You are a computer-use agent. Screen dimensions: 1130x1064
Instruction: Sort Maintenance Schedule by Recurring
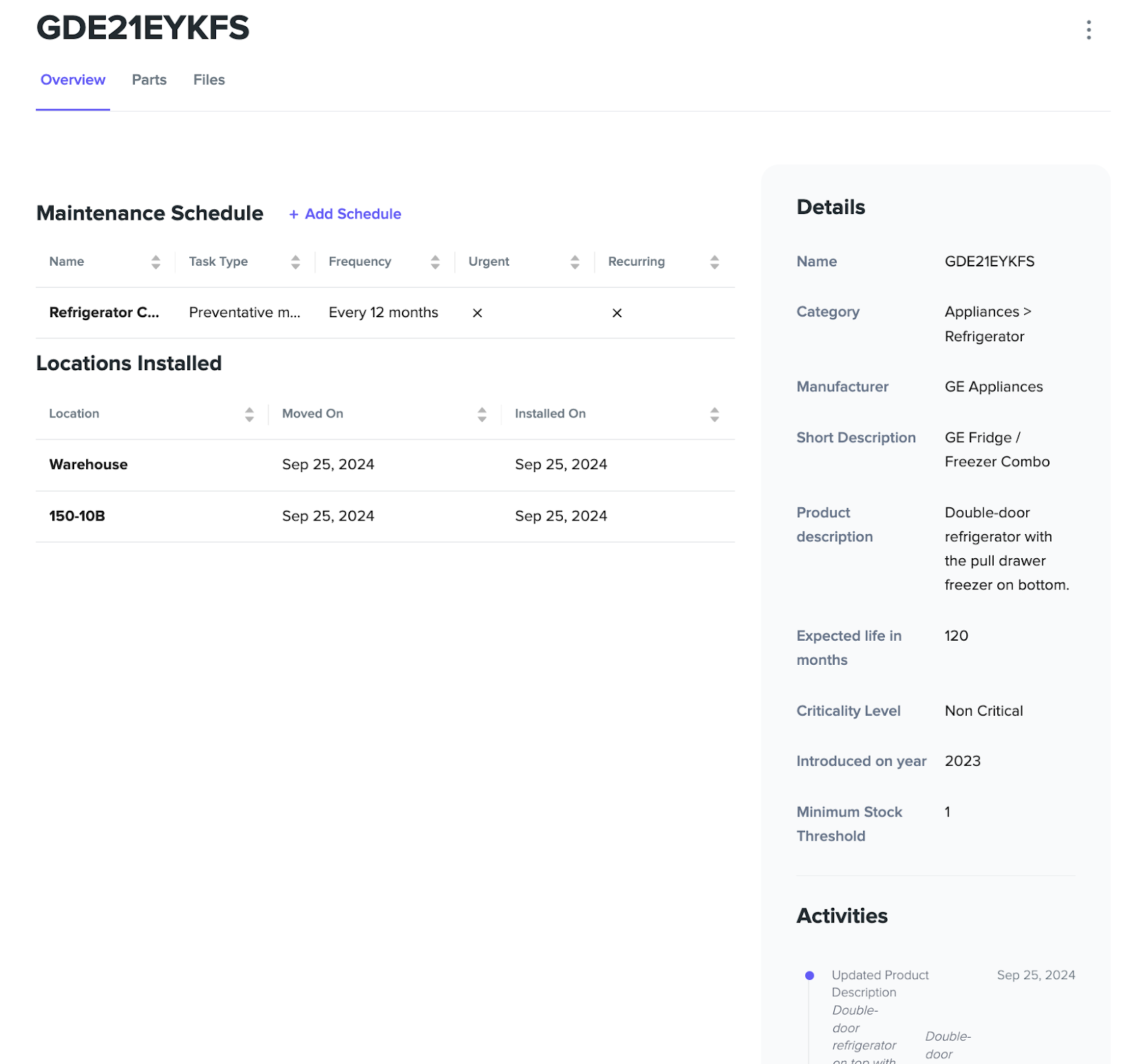(x=715, y=262)
